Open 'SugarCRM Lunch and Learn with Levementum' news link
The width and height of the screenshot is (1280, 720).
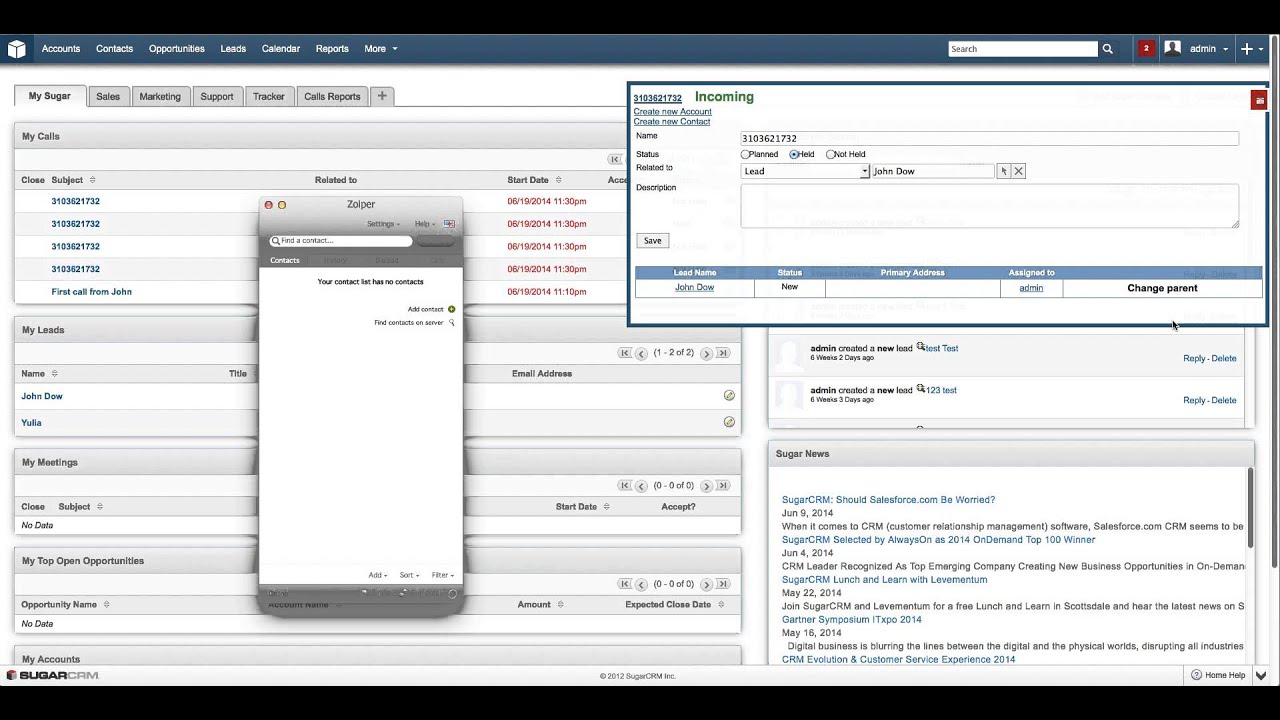pos(884,580)
